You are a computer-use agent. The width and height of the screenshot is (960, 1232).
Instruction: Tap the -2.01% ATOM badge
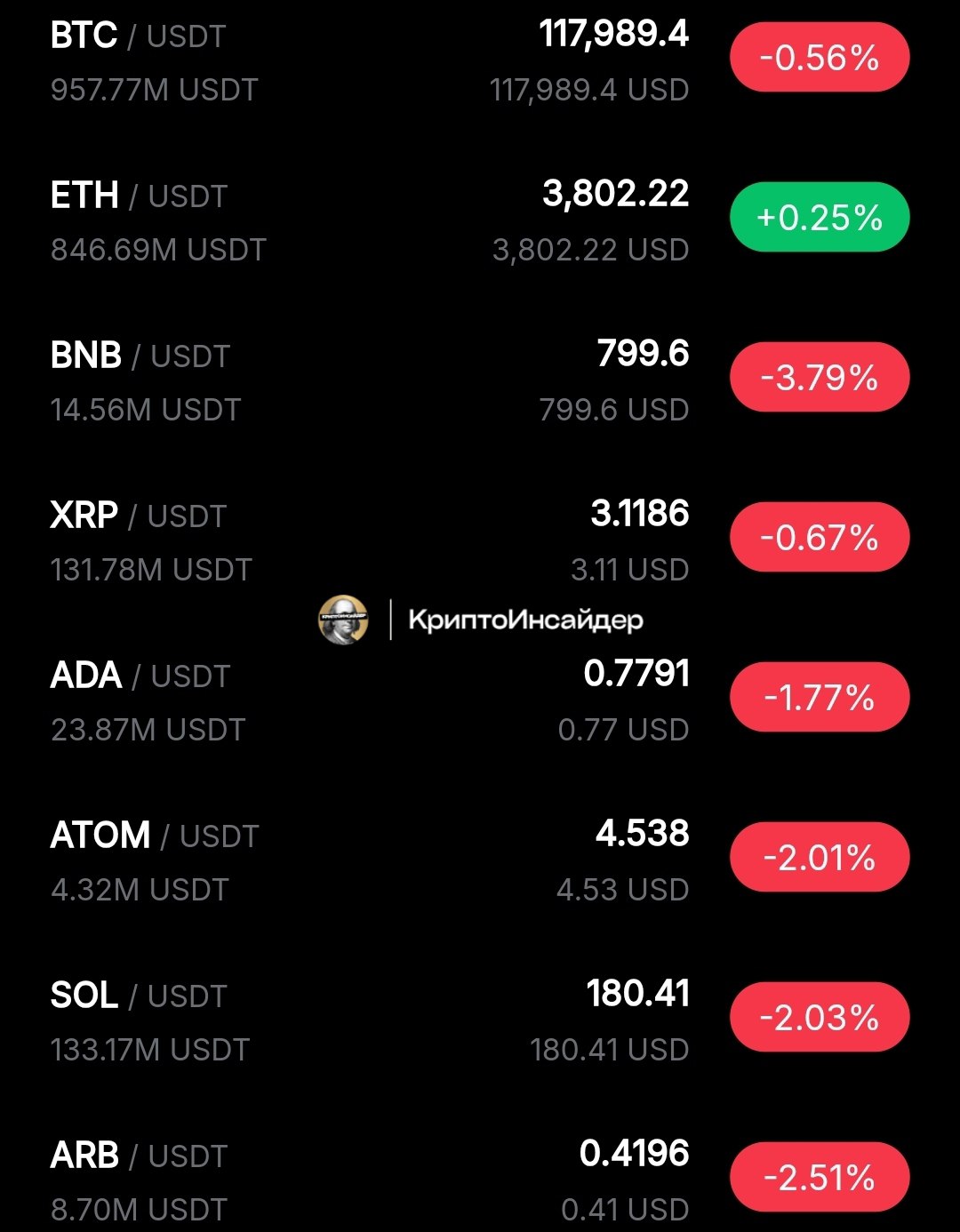click(x=820, y=857)
